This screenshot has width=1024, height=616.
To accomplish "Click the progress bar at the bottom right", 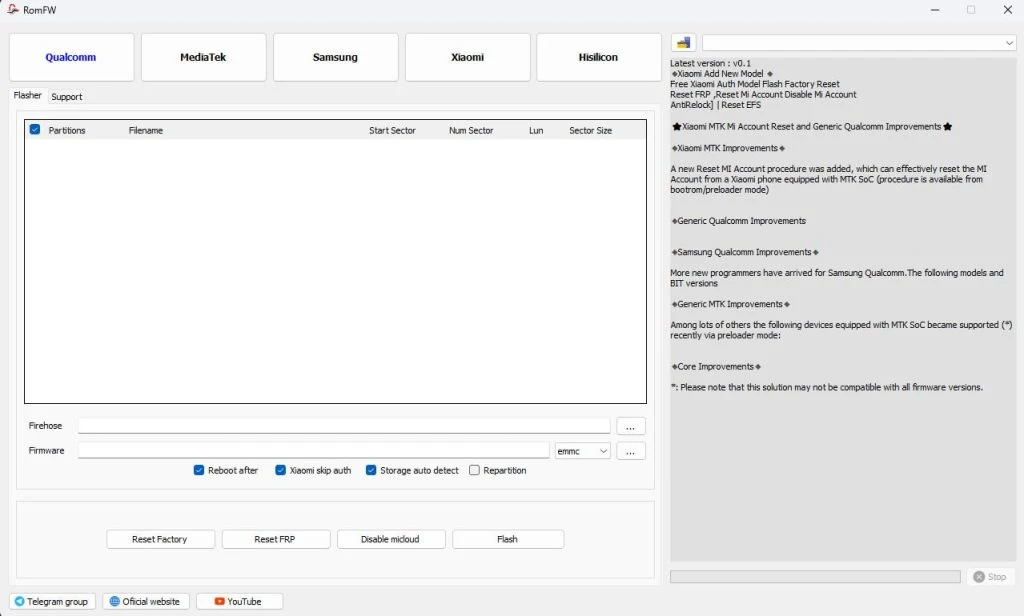I will (x=815, y=577).
